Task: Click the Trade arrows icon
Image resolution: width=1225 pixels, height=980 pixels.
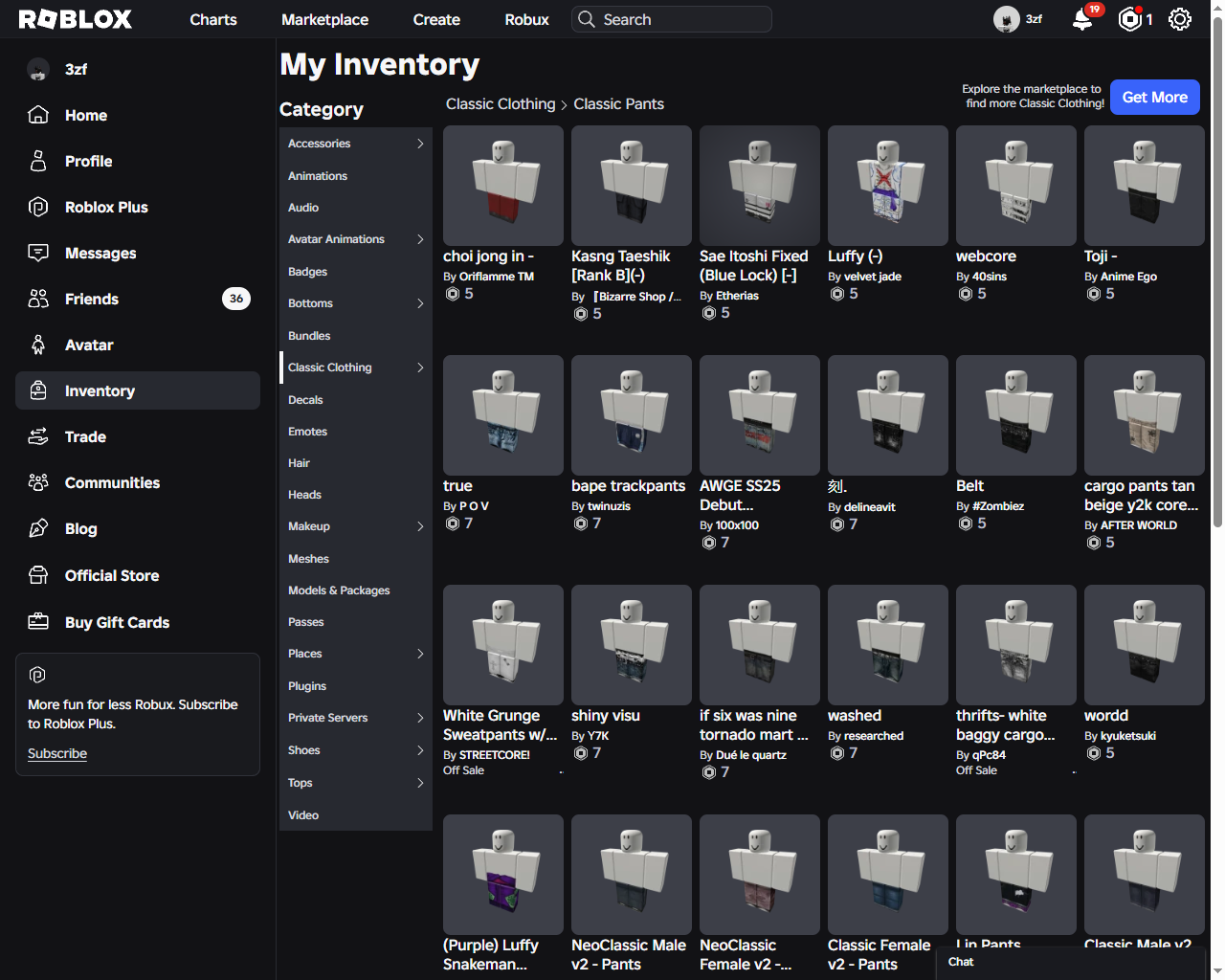Action: point(38,436)
